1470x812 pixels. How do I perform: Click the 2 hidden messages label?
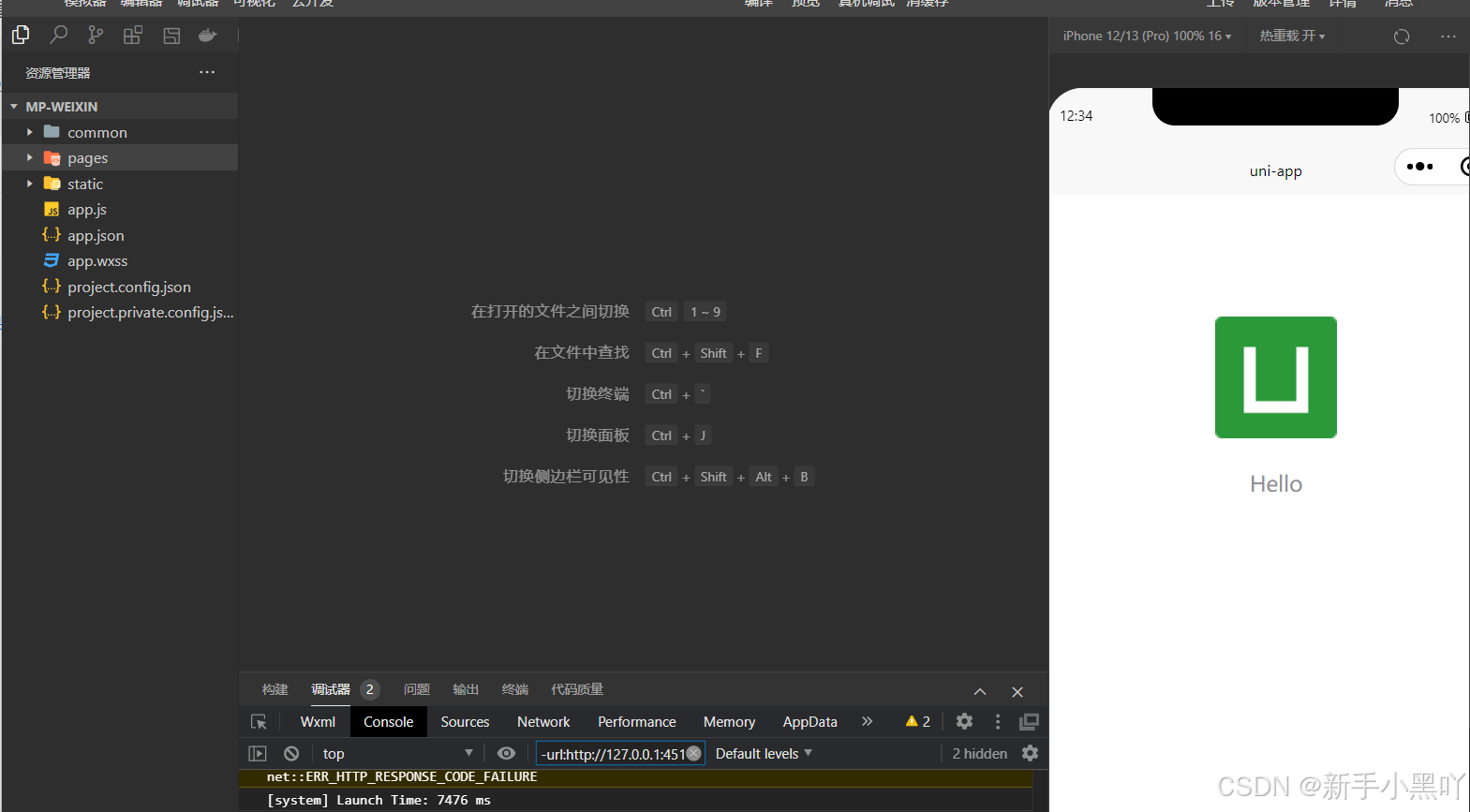click(979, 753)
